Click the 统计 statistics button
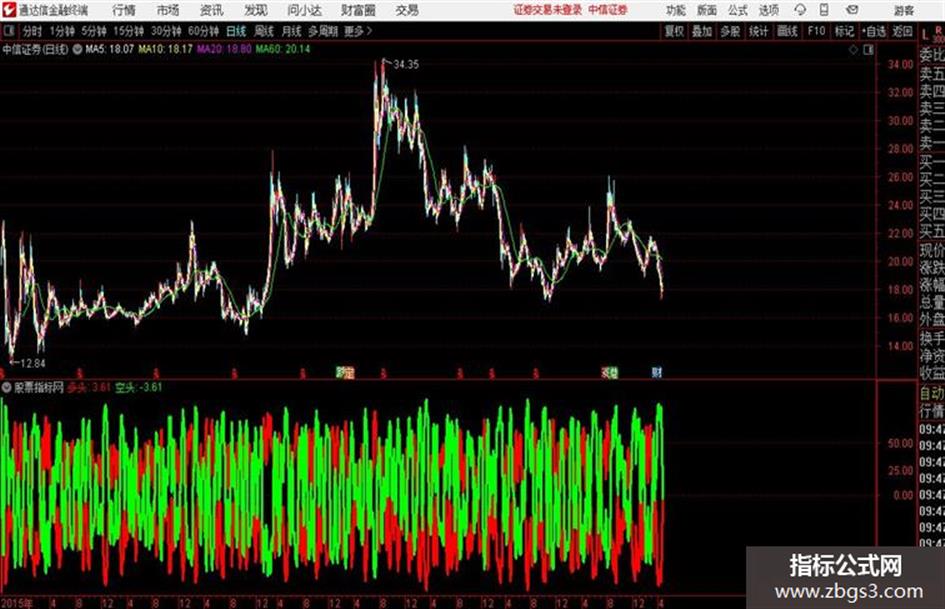This screenshot has width=945, height=609. point(759,31)
